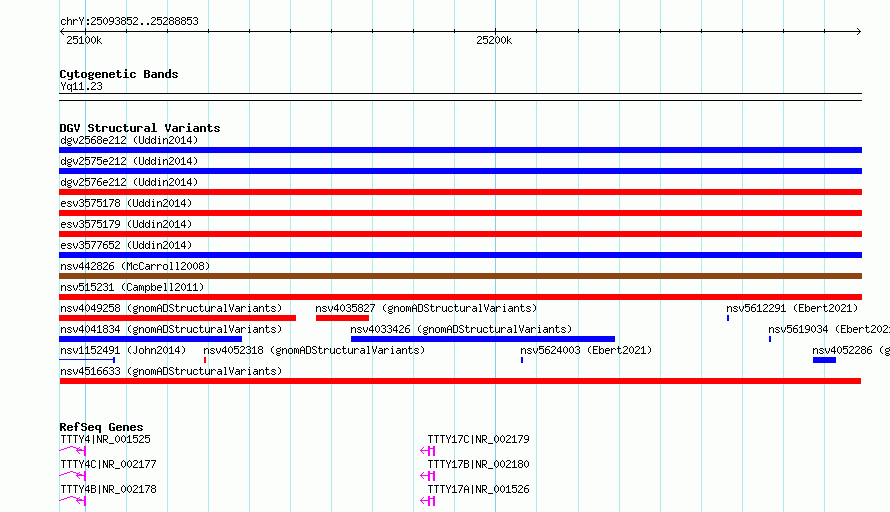This screenshot has width=890, height=512.
Task: Click the nsv4052286 short blue variant bar
Action: (824, 360)
